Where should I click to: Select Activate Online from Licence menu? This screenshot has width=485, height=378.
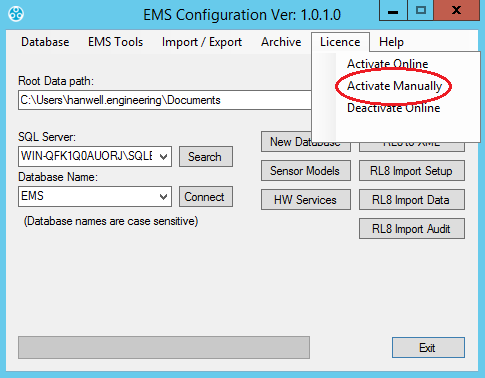(388, 64)
